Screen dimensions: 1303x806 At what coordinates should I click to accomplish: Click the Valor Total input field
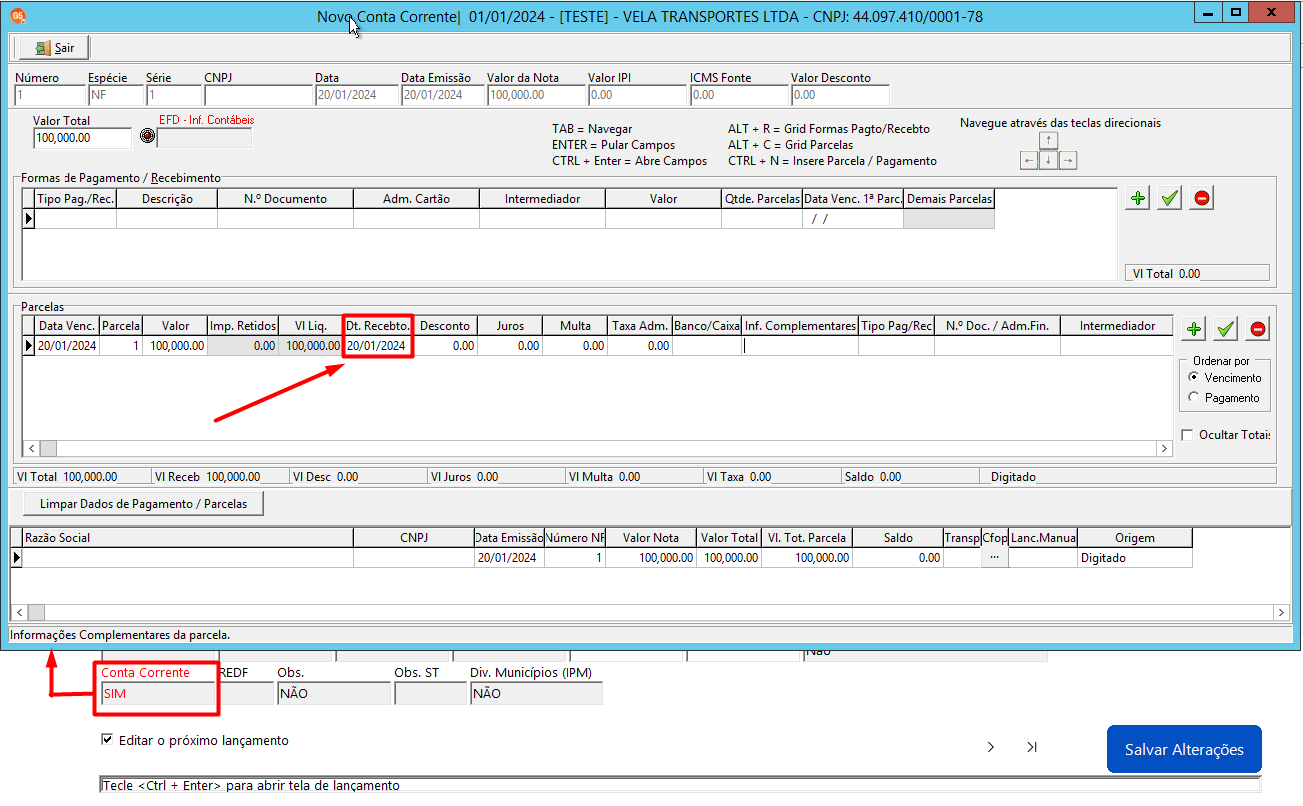82,138
